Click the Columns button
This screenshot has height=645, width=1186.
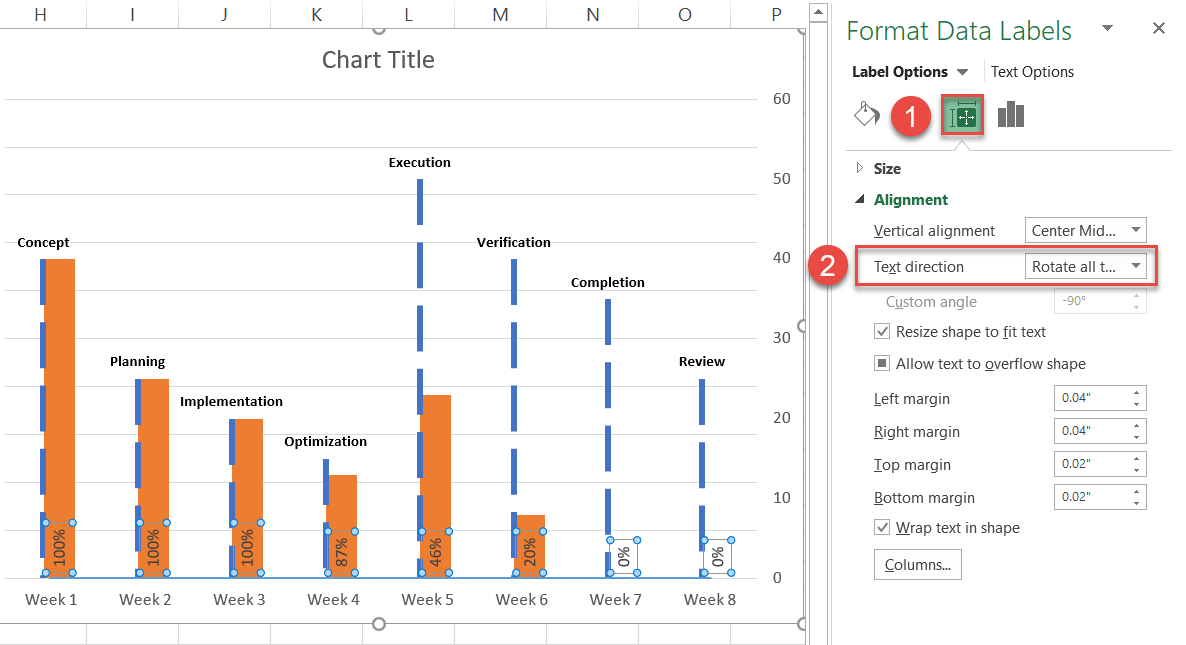917,564
